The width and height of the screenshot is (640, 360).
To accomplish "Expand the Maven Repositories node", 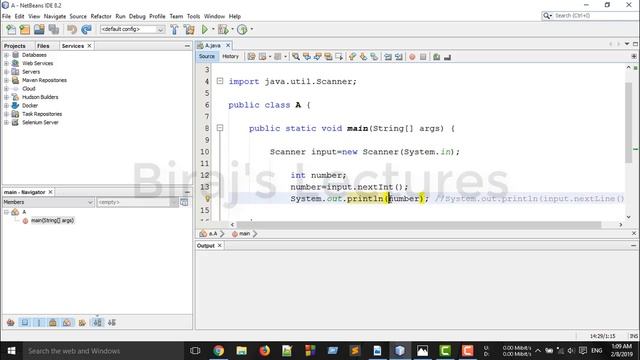I will 6,80.
